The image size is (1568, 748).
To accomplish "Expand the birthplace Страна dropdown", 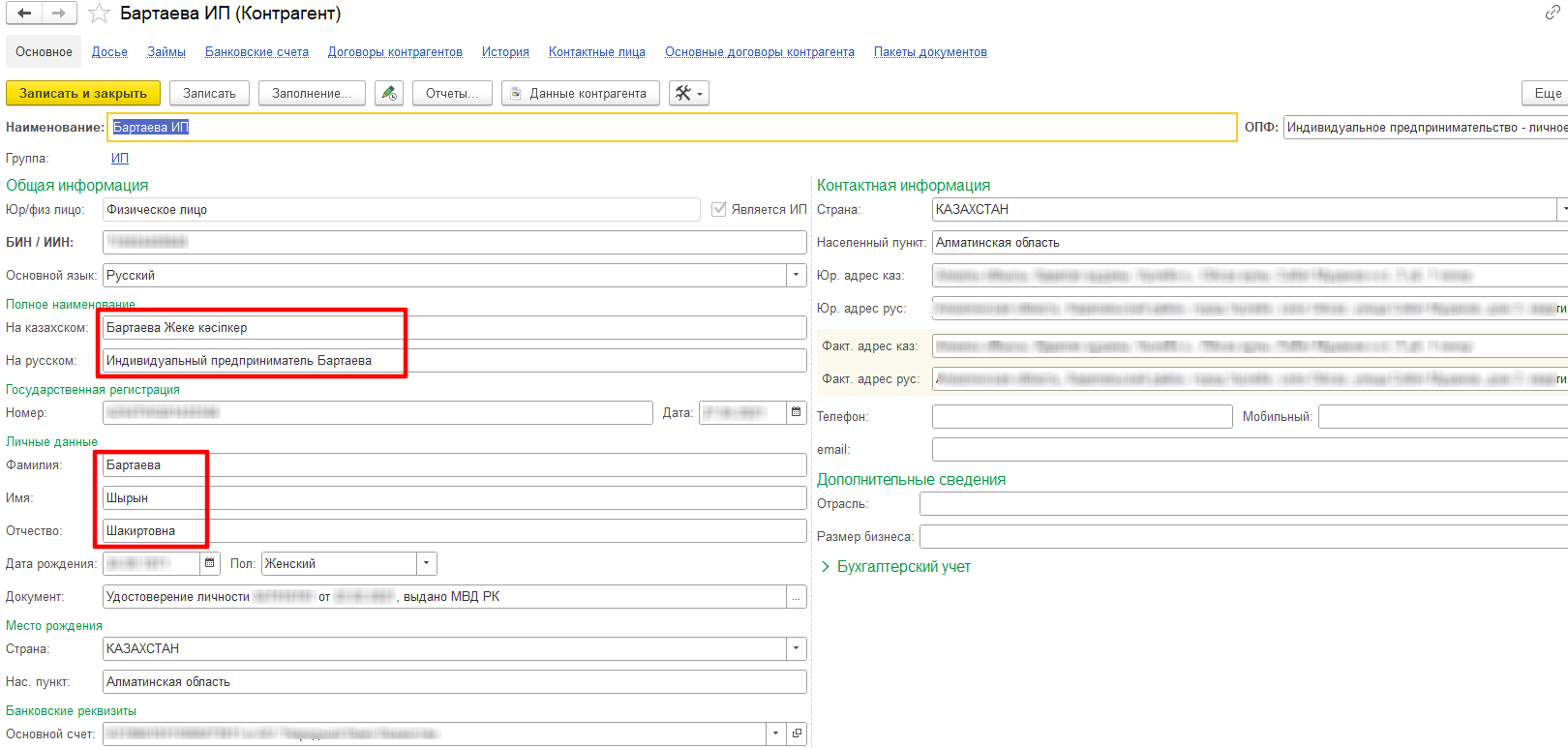I will point(797,649).
